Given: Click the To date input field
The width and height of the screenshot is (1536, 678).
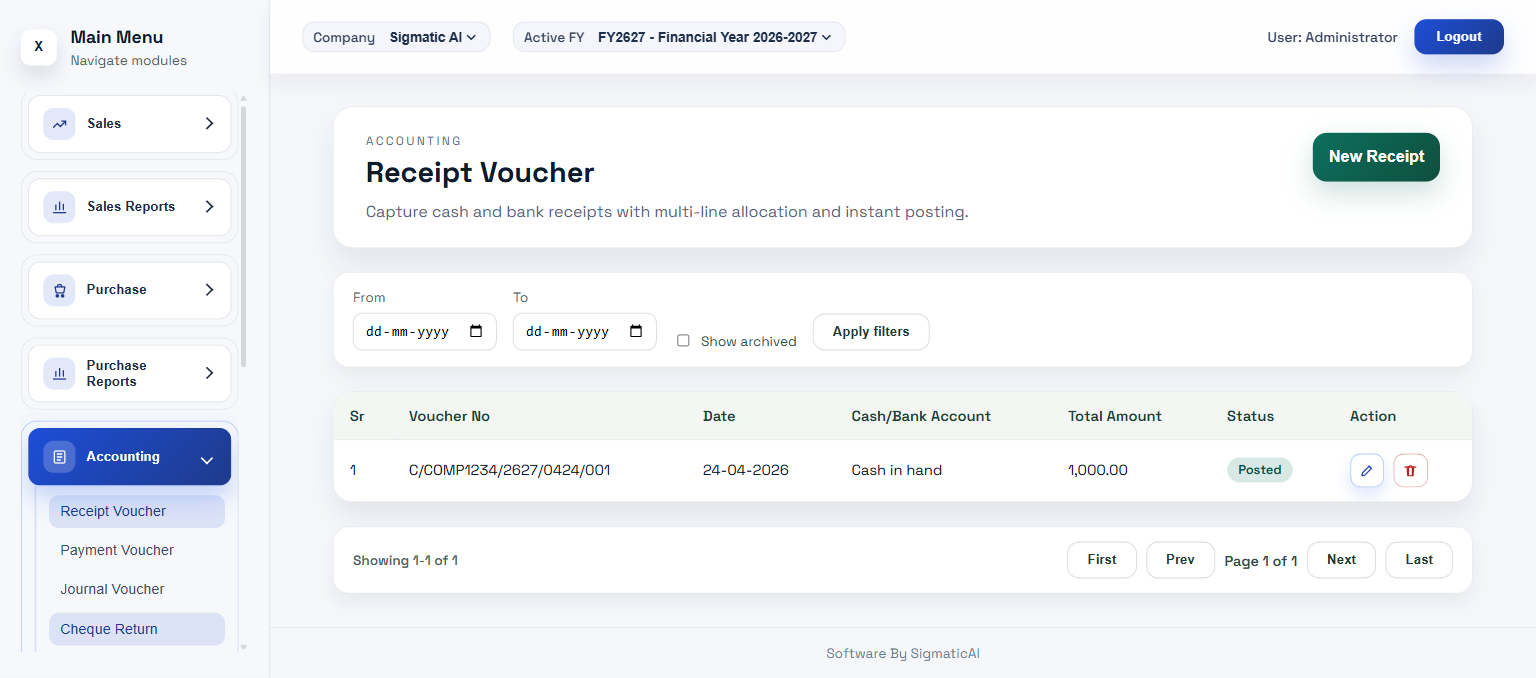Looking at the screenshot, I should (x=585, y=332).
